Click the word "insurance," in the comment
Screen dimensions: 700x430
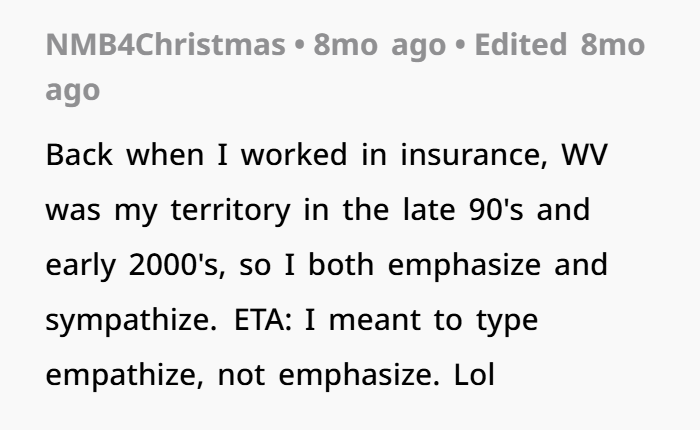(x=474, y=155)
